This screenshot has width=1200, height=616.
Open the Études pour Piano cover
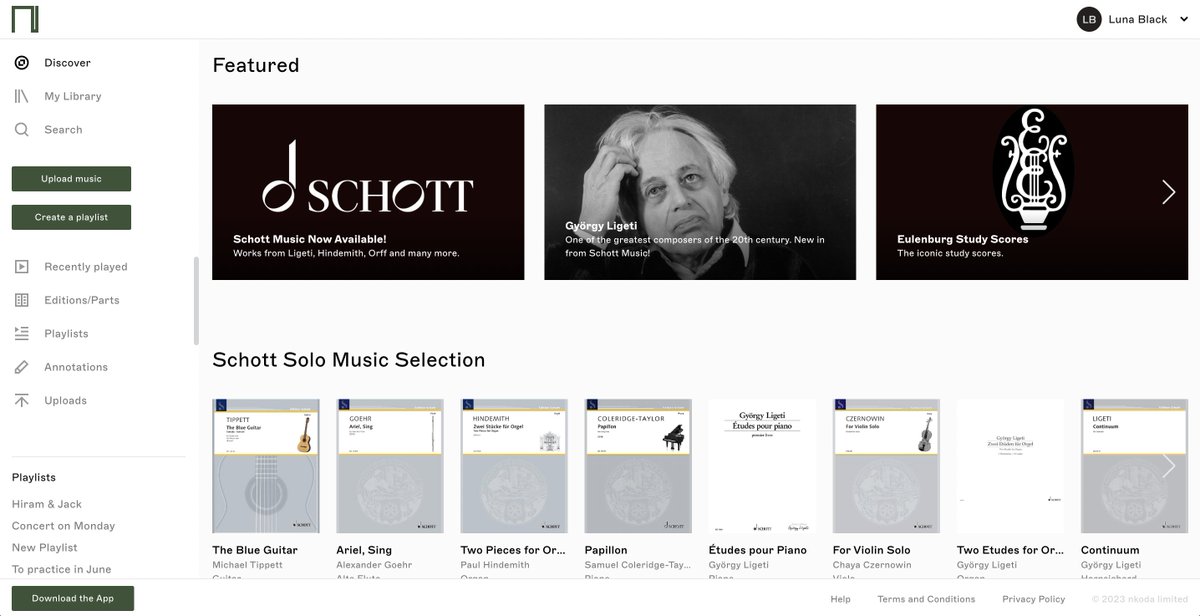(762, 466)
